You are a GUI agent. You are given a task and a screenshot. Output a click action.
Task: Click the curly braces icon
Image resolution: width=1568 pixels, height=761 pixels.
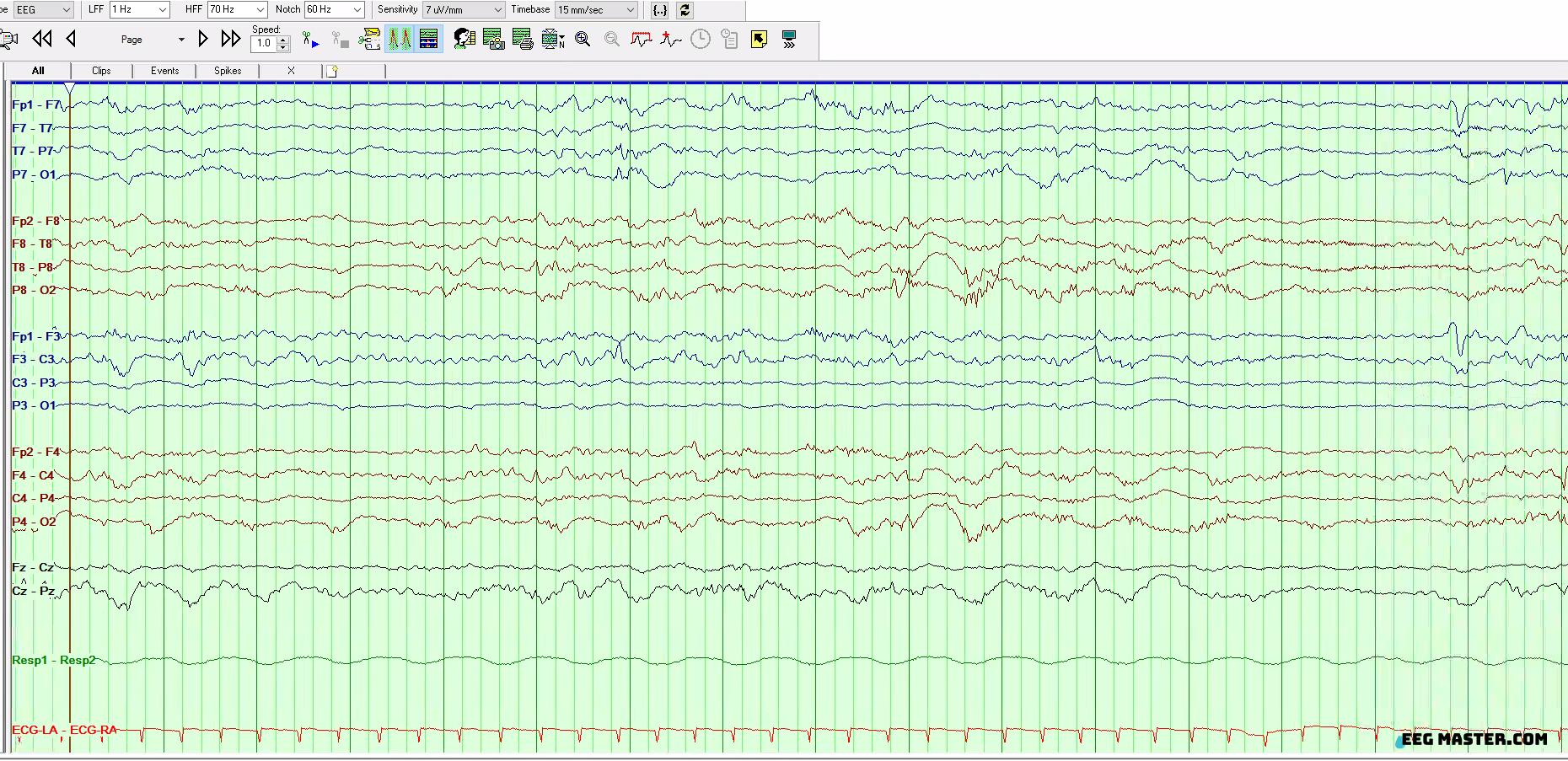(660, 10)
